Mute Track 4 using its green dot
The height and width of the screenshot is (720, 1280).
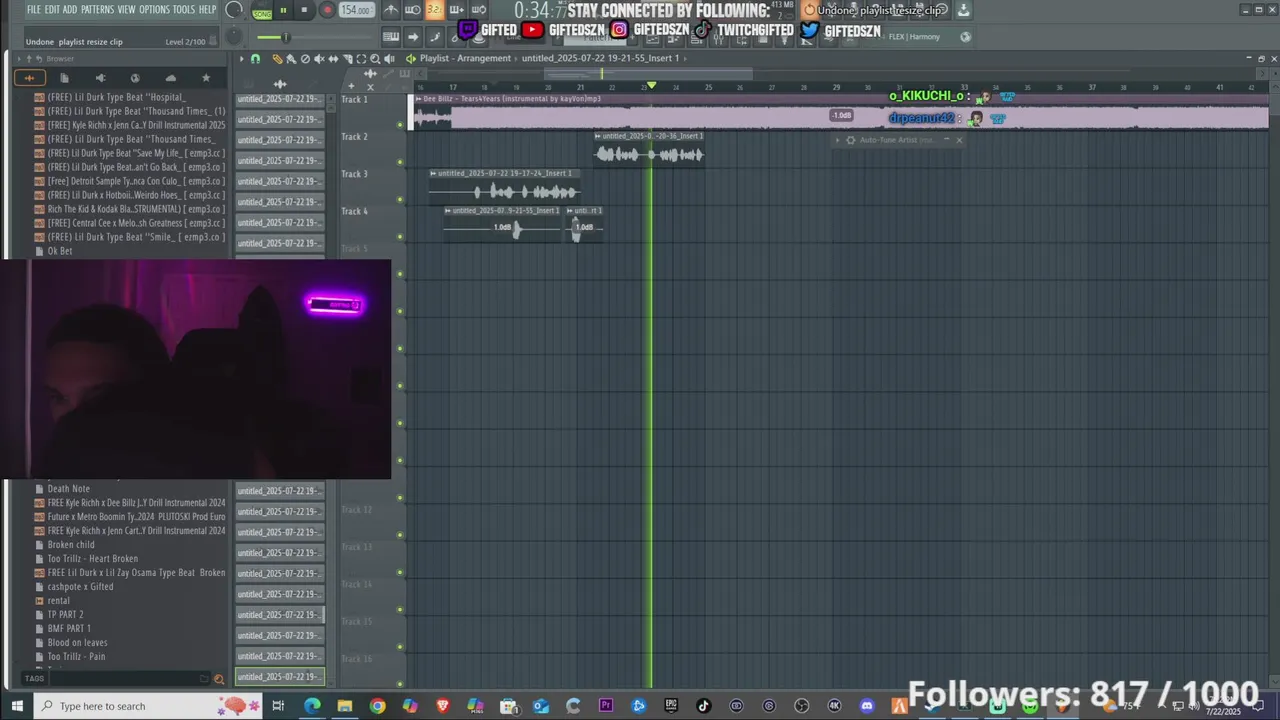(x=400, y=237)
